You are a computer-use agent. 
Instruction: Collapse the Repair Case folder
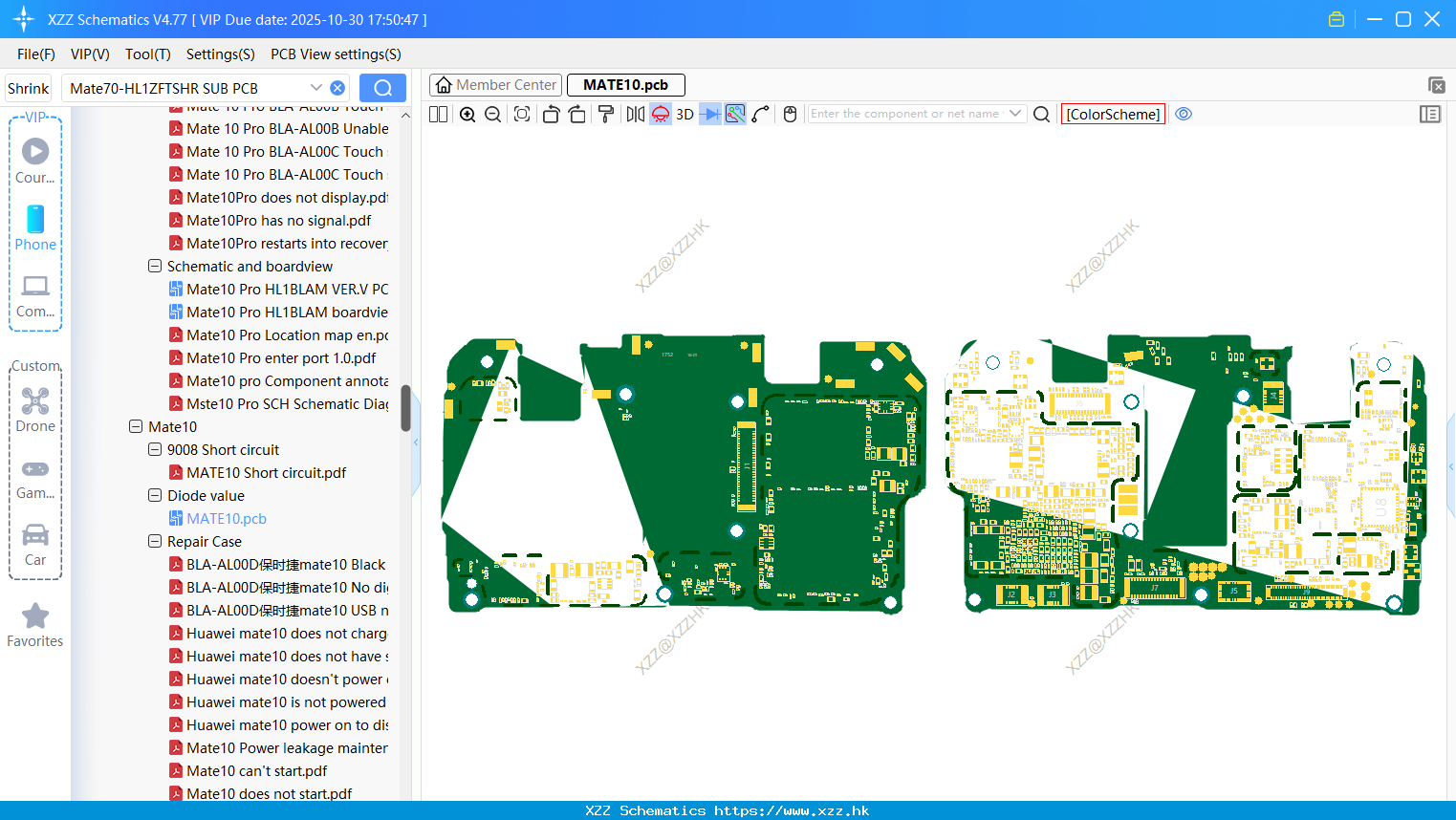pyautogui.click(x=155, y=541)
